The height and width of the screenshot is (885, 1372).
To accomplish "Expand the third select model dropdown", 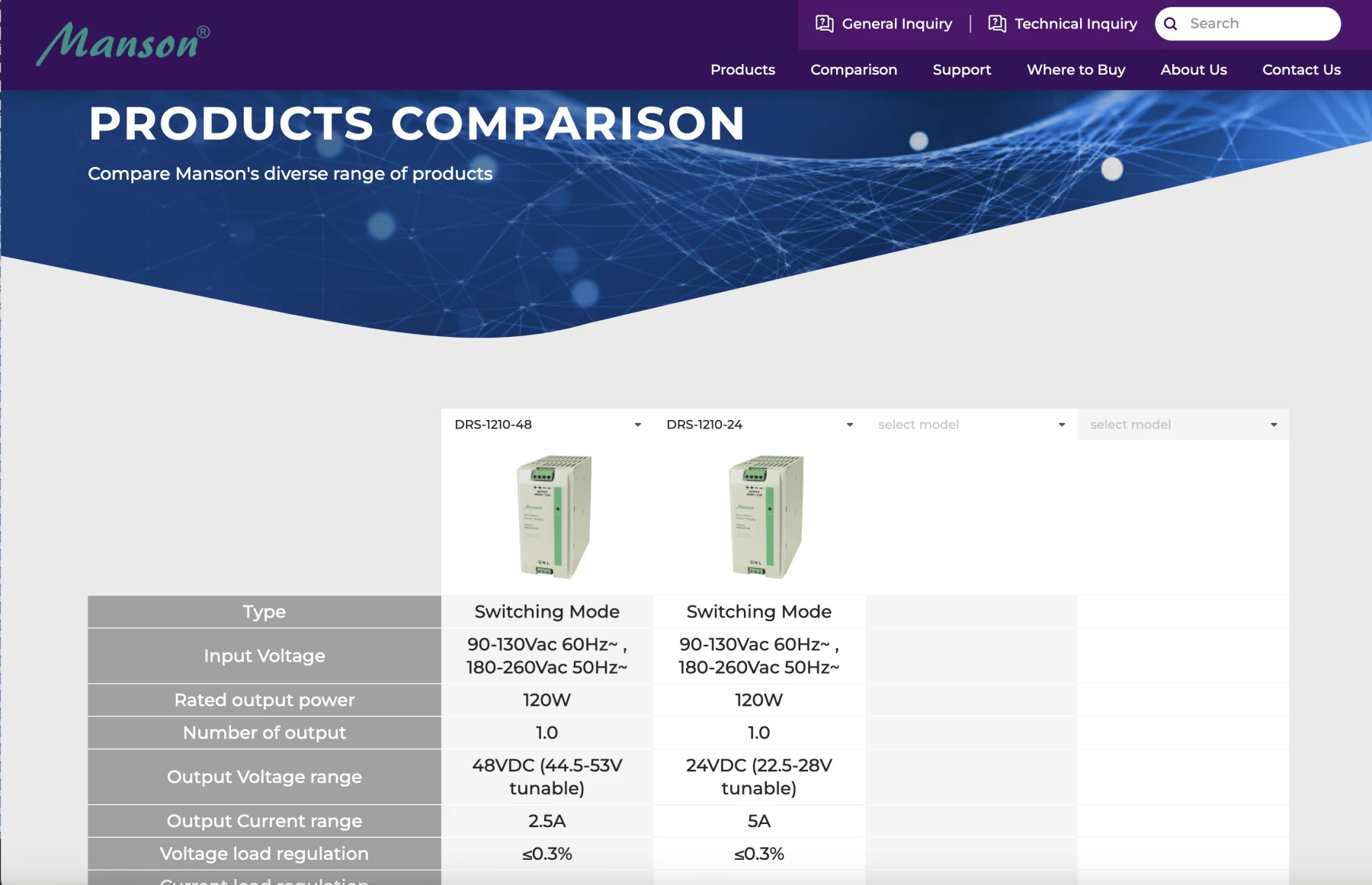I will coord(970,425).
